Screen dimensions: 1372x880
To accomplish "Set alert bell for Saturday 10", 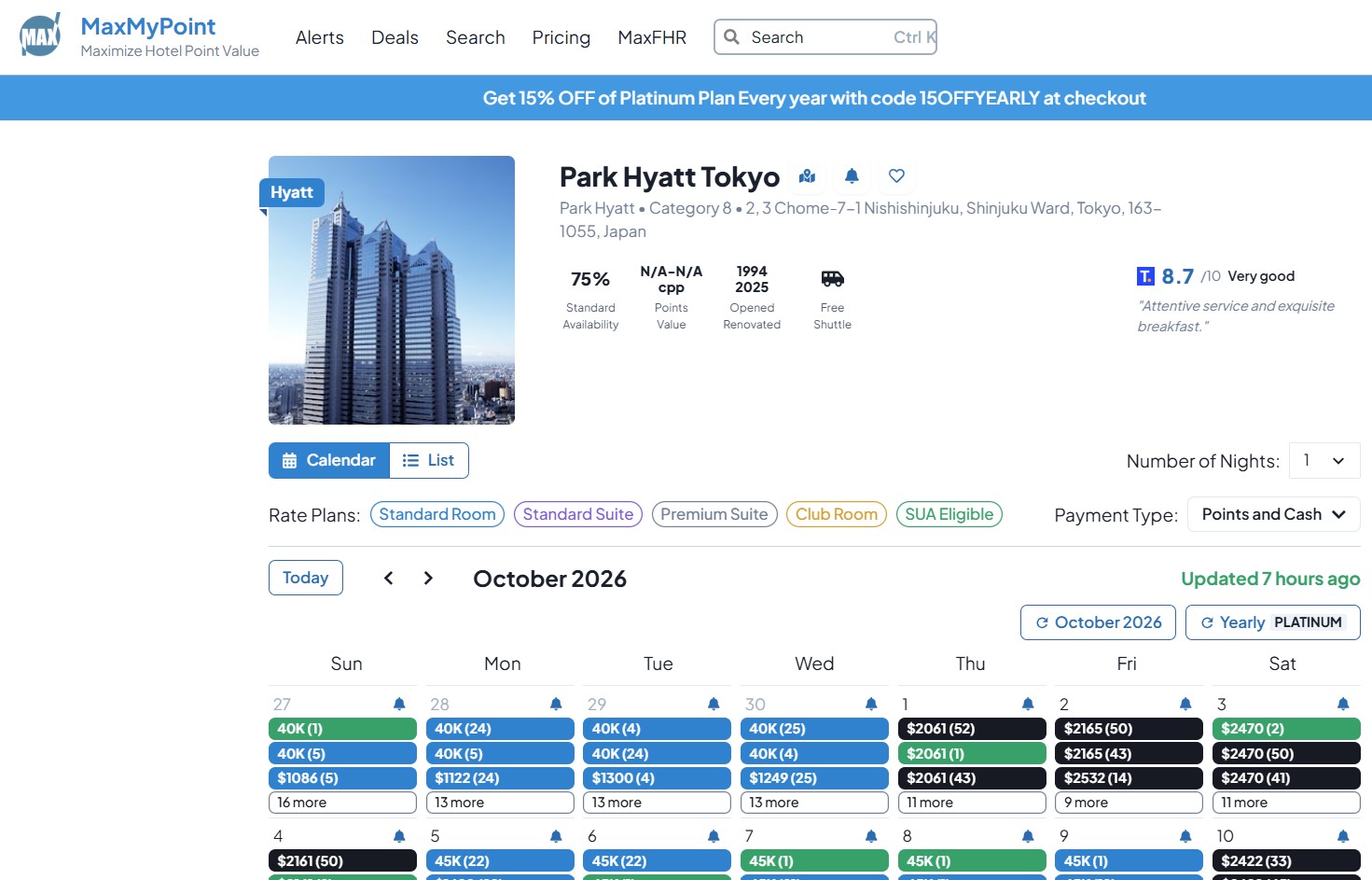I will click(1343, 836).
